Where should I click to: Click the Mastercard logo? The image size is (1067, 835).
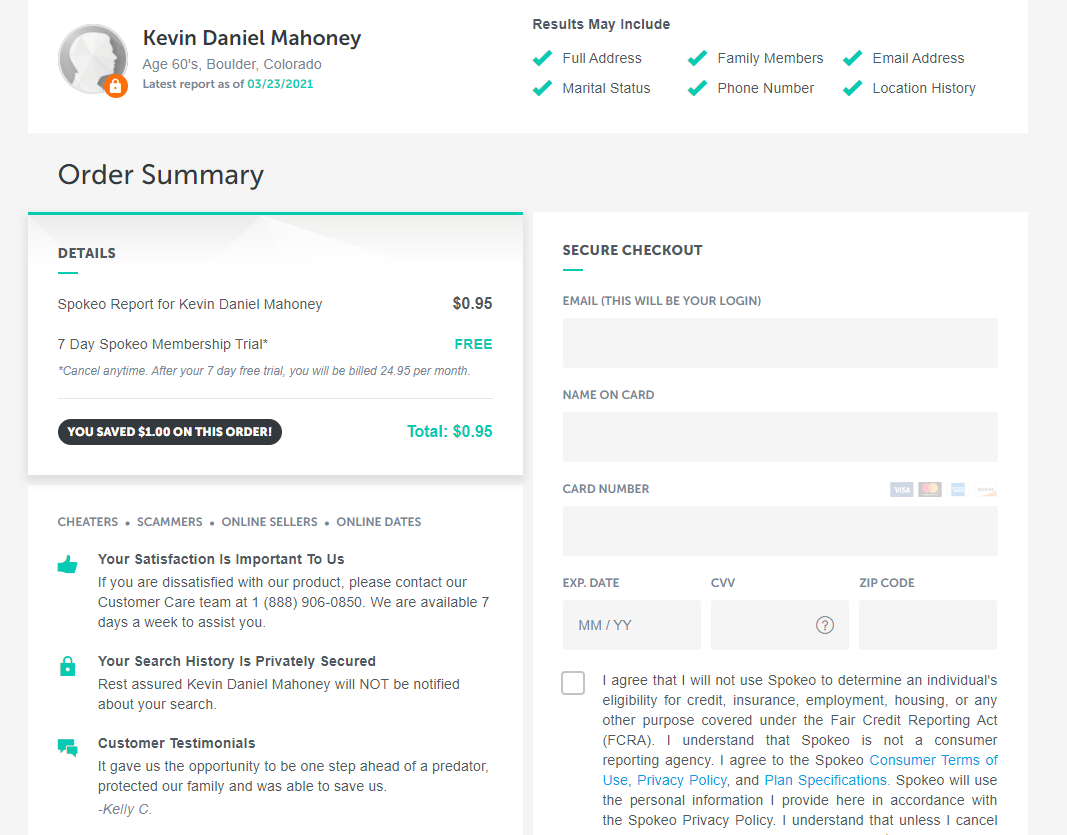coord(930,489)
